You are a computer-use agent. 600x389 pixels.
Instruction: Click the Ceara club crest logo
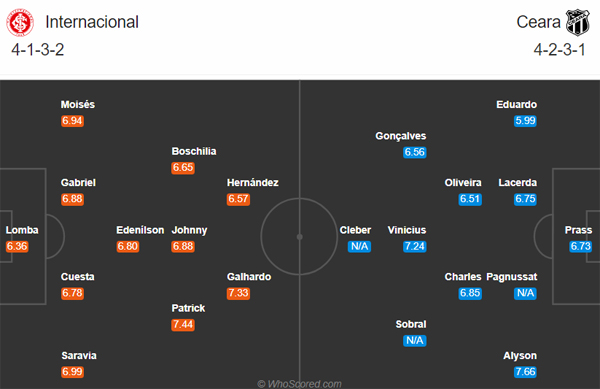click(x=577, y=22)
